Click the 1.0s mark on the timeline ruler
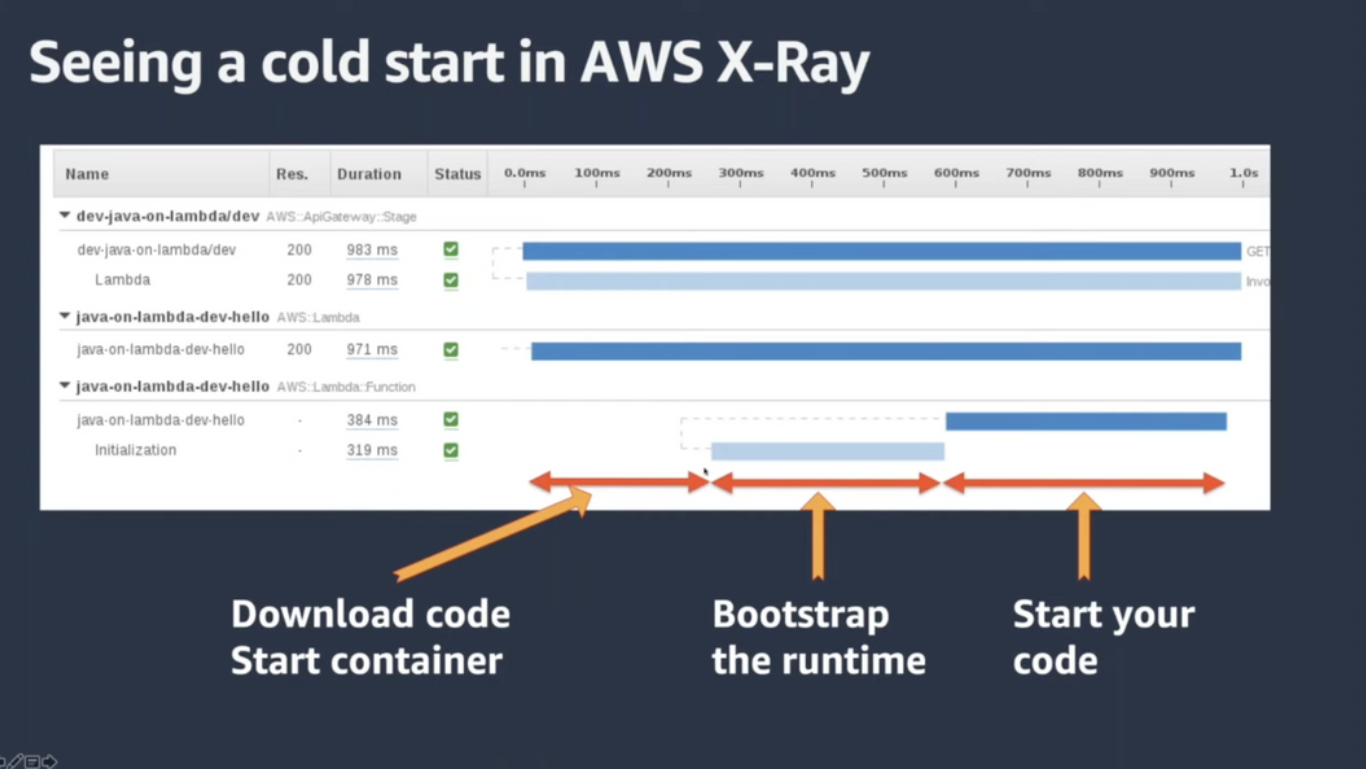This screenshot has width=1366, height=770. coord(1244,174)
